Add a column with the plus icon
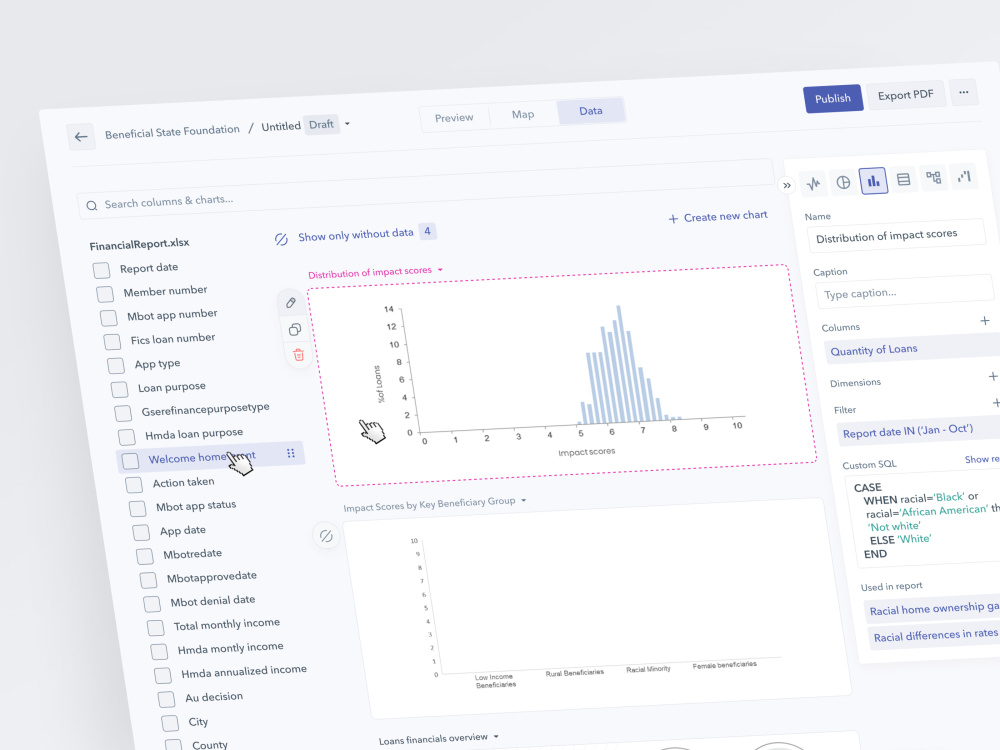 point(985,321)
